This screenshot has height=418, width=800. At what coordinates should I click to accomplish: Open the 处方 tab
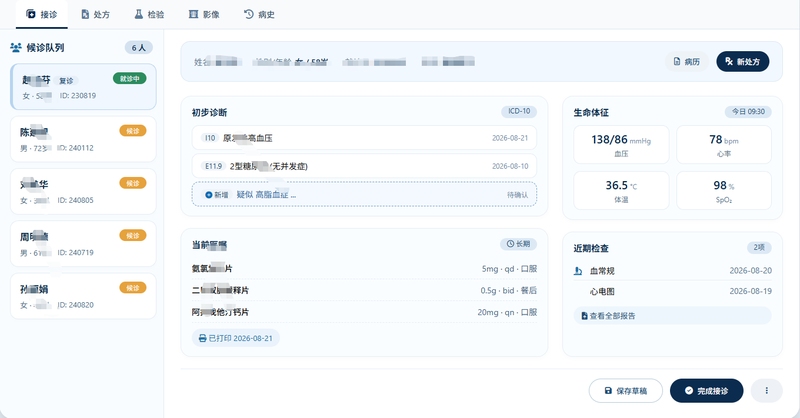(95, 14)
